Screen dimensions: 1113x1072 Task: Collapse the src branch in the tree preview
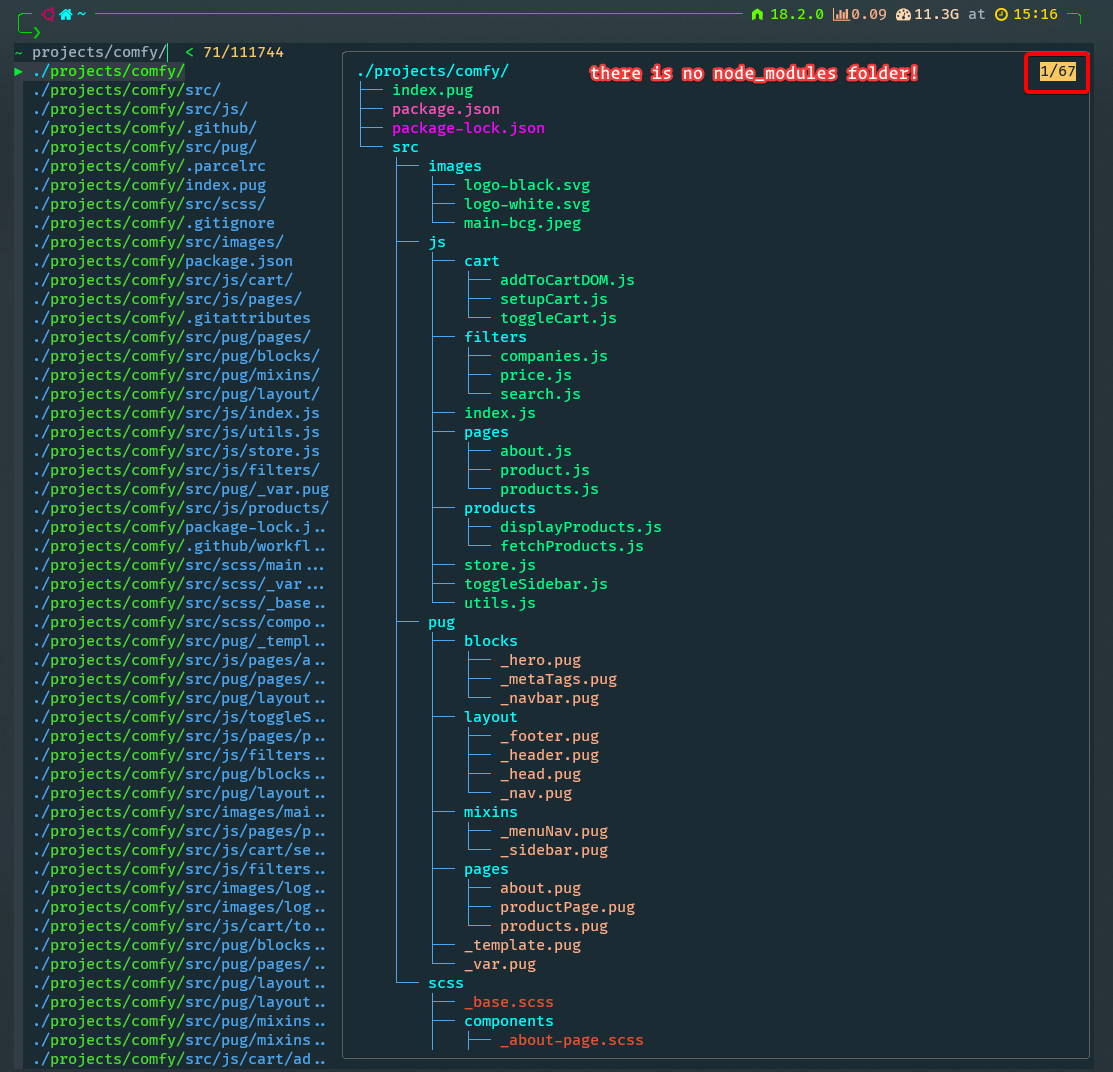click(404, 146)
